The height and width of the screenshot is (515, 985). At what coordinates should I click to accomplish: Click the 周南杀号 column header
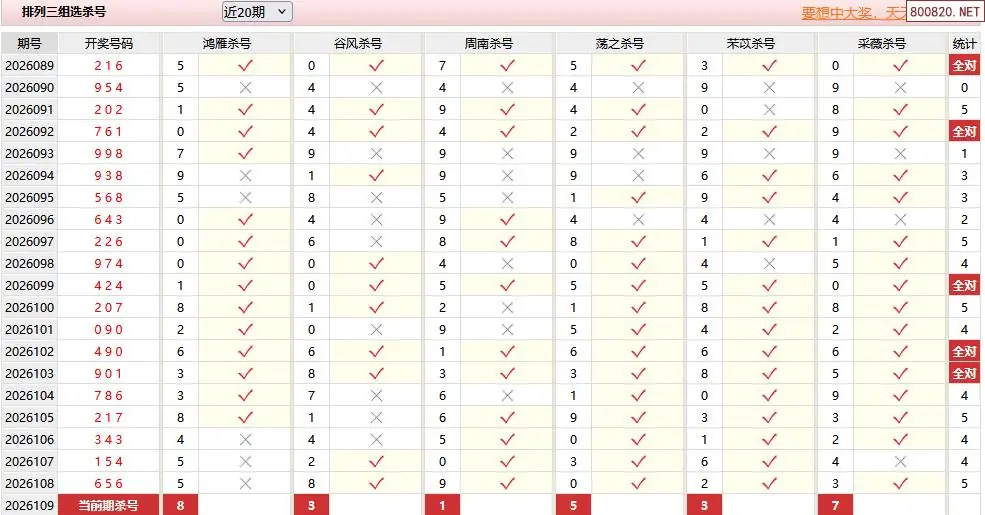[x=488, y=44]
